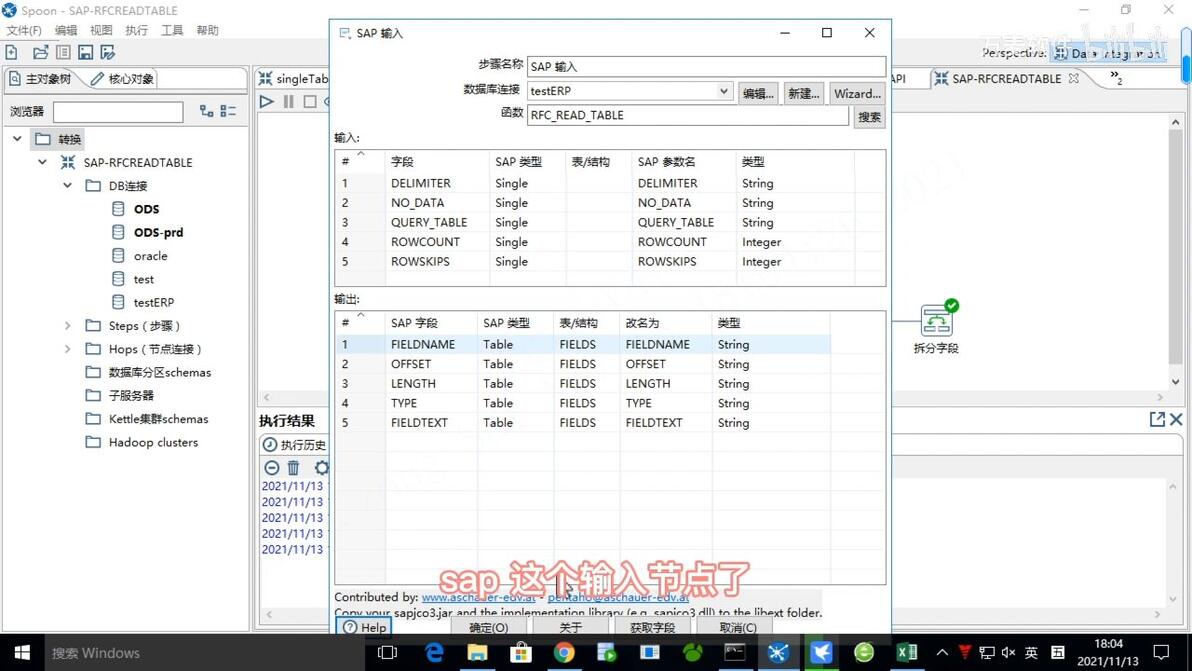Click the gear icon in execution history
The image size is (1192, 671).
pyautogui.click(x=322, y=468)
